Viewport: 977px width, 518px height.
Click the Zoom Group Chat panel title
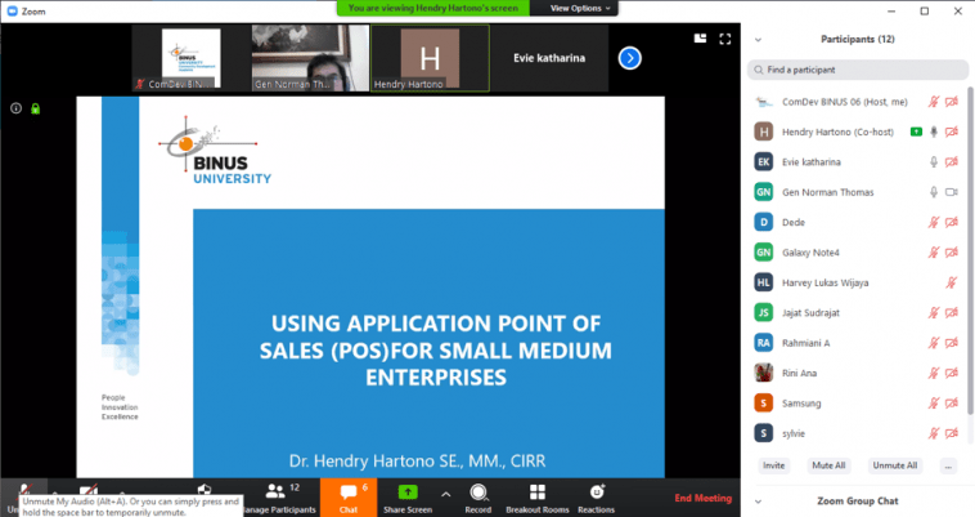coord(857,501)
